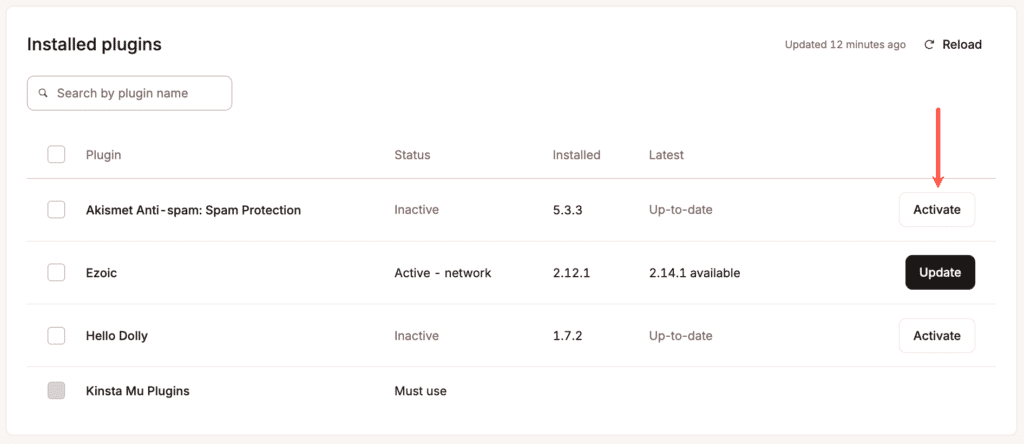This screenshot has width=1024, height=444.
Task: Click the Status column header
Action: pyautogui.click(x=412, y=155)
